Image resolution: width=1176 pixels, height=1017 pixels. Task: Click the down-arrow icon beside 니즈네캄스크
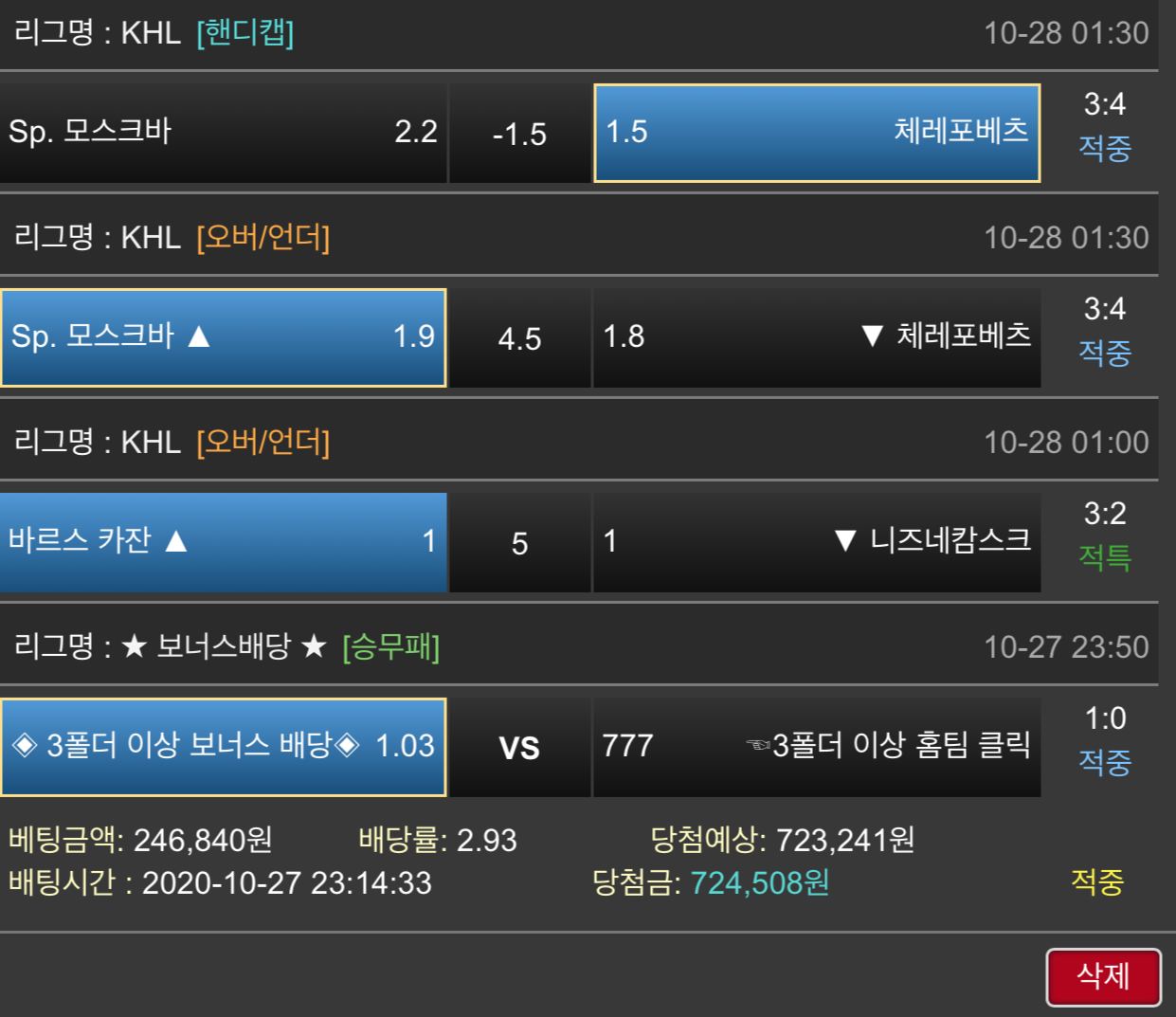tap(845, 540)
